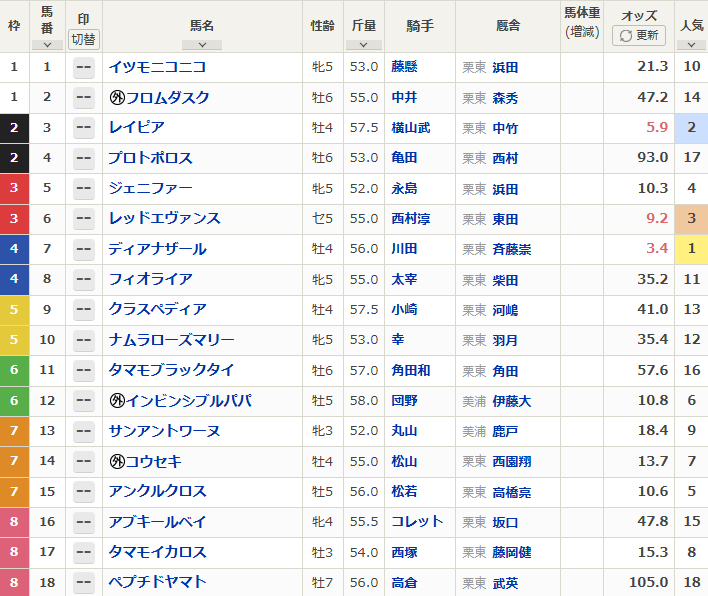Viewport: 708px width, 596px height.
Task: Open horse page for ディアナザール
Action: (x=158, y=249)
